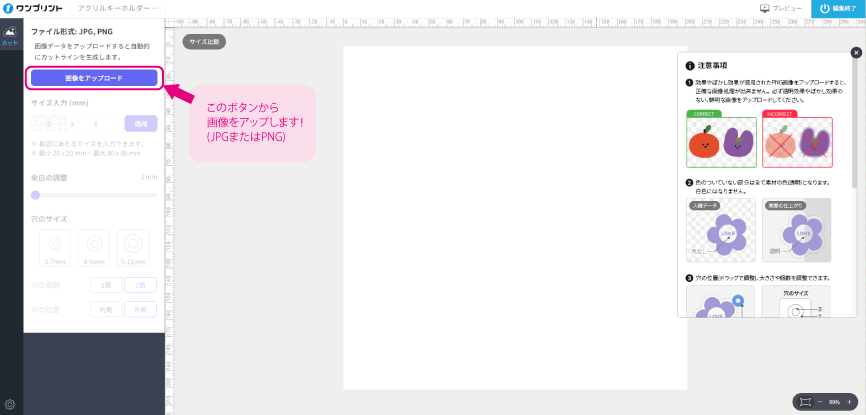This screenshot has width=866, height=415.
Task: Click the ワンプリント logo
Action: coord(34,8)
